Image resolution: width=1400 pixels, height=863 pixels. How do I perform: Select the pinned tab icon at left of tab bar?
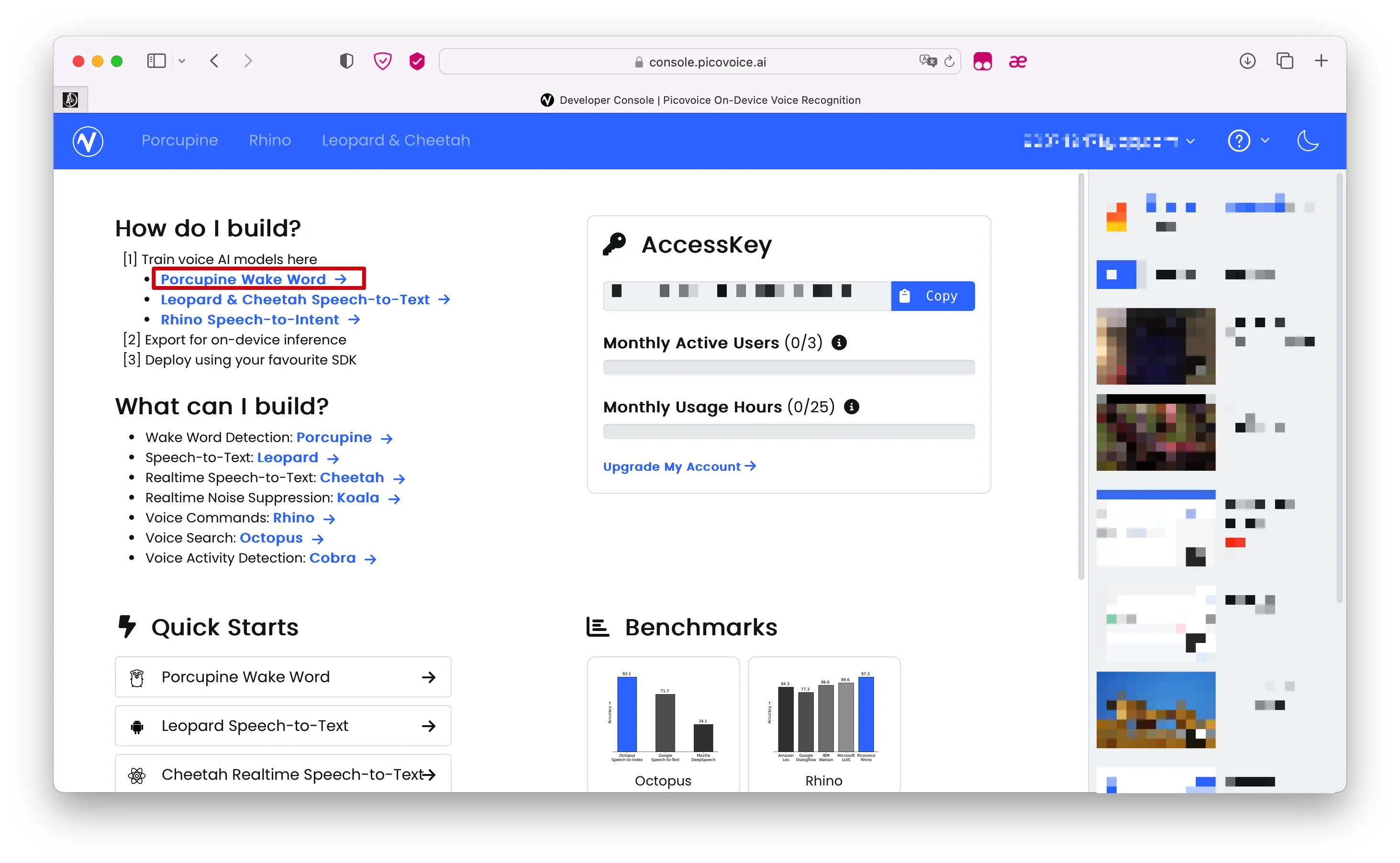point(71,100)
